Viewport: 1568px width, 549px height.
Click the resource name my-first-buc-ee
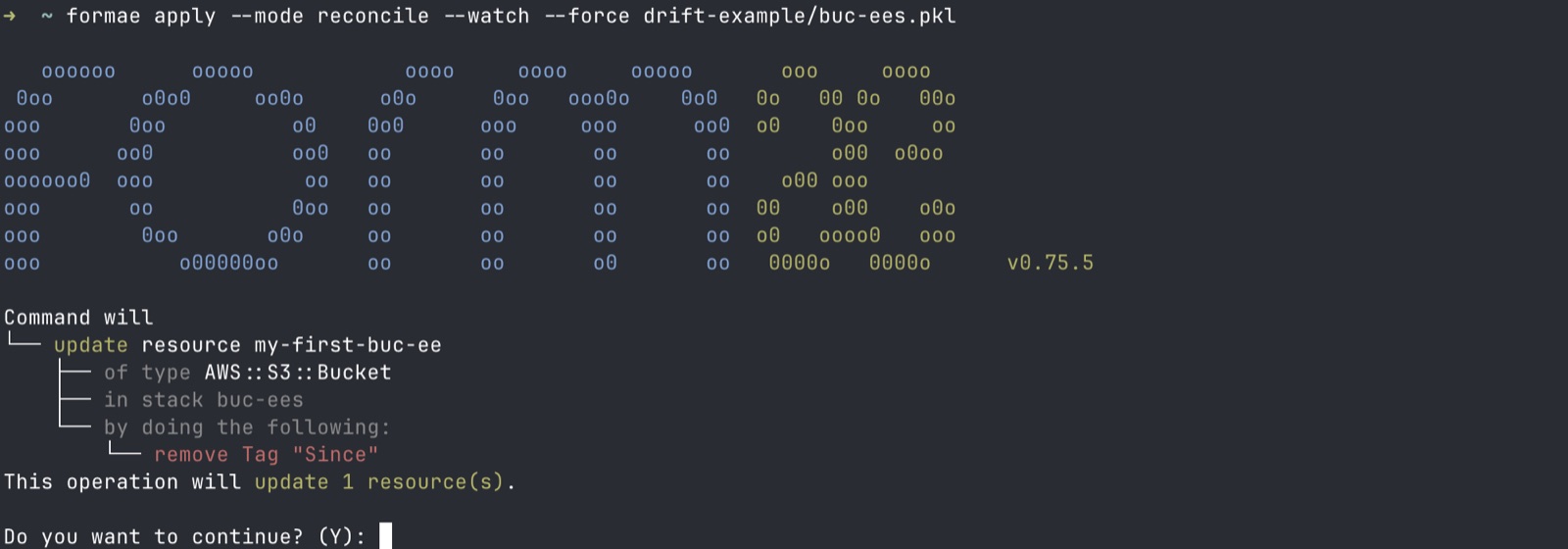pyautogui.click(x=348, y=345)
